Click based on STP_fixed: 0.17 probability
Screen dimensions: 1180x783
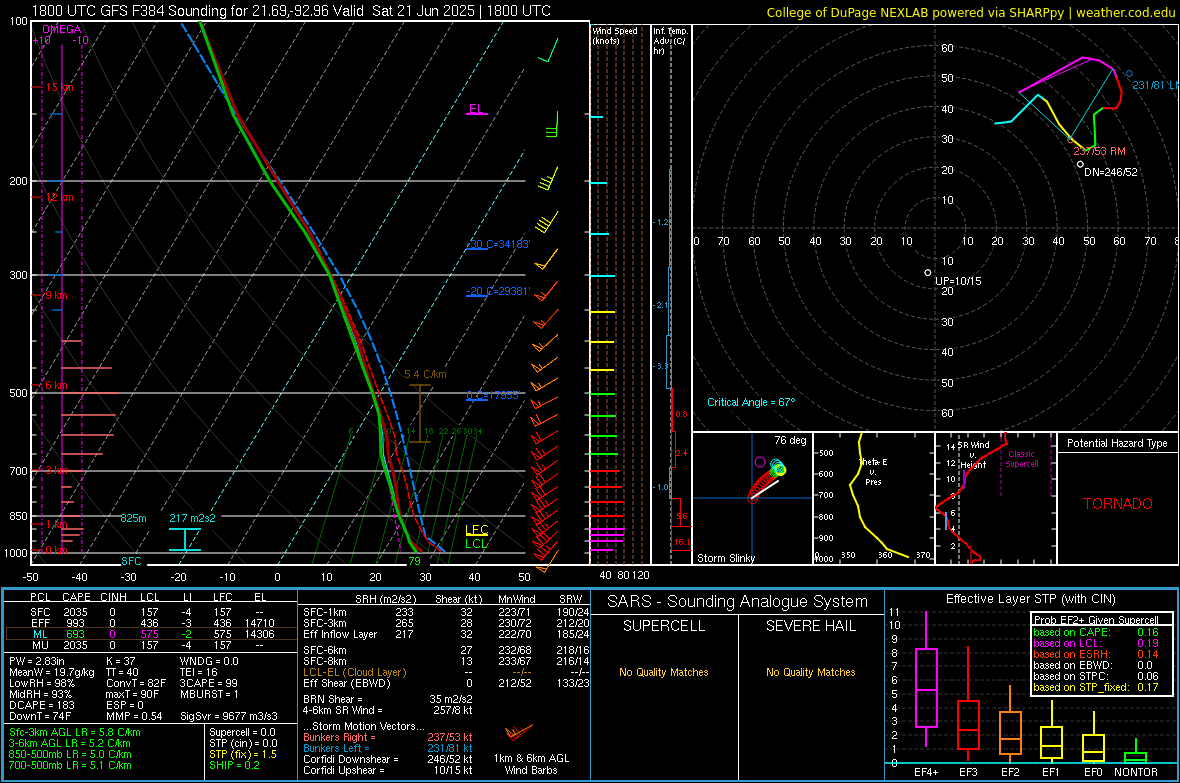click(1096, 687)
